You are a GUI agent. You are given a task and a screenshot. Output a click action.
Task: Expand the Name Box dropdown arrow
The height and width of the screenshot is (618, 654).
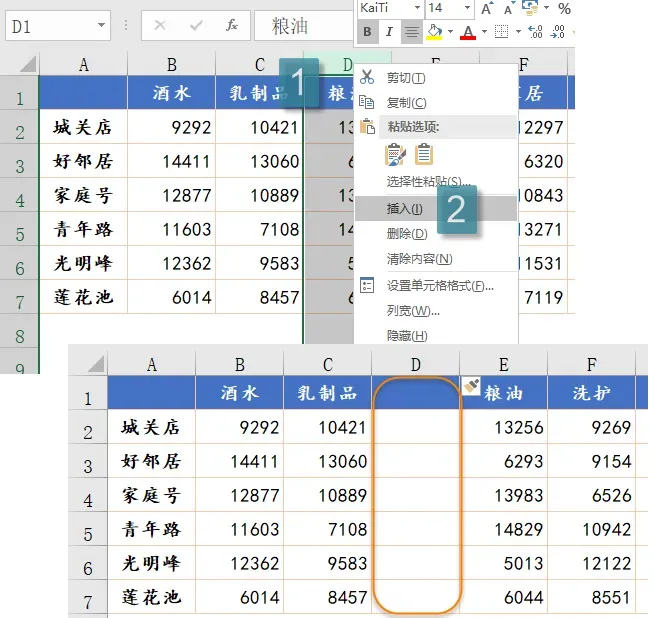[x=101, y=25]
